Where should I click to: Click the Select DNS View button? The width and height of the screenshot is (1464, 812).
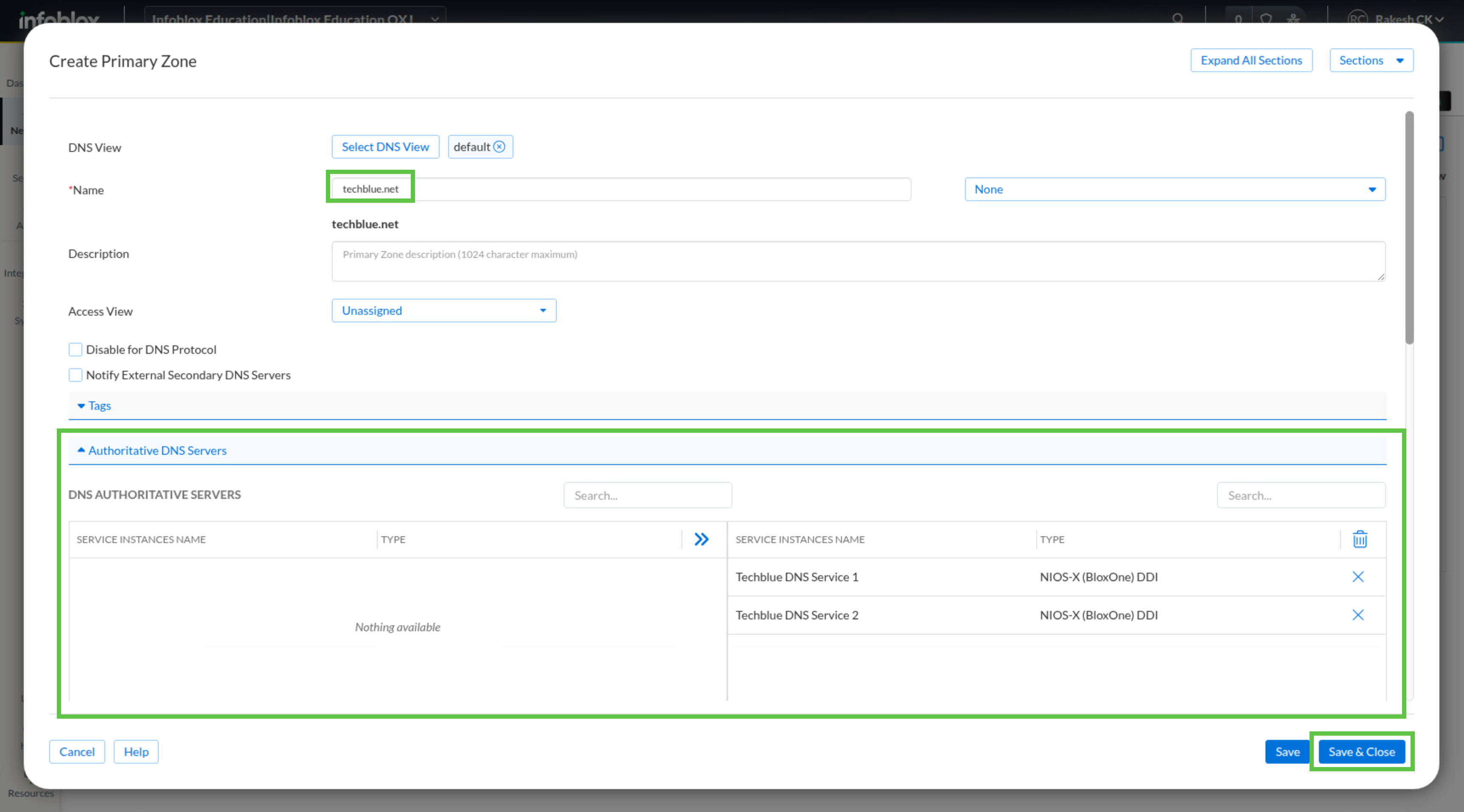(x=385, y=147)
